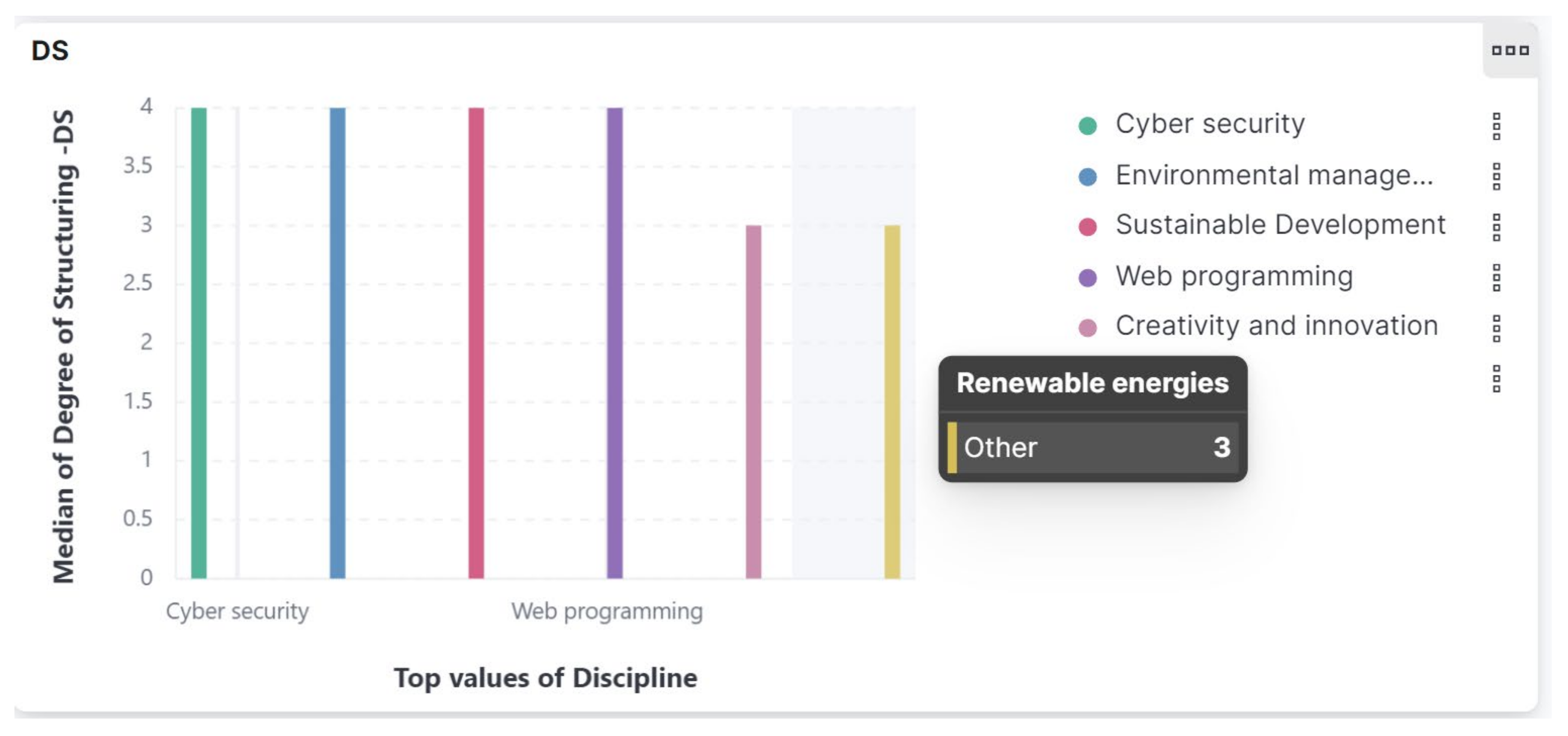
Task: Open the DS panel options menu
Action: click(1510, 51)
